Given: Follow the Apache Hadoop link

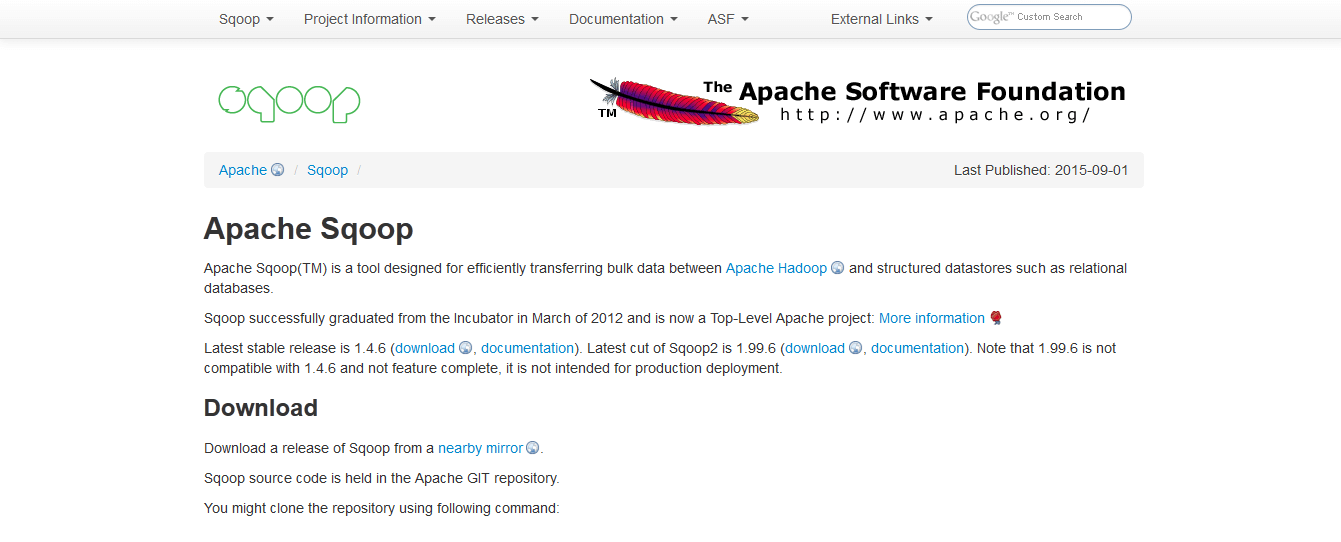Looking at the screenshot, I should pos(776,268).
